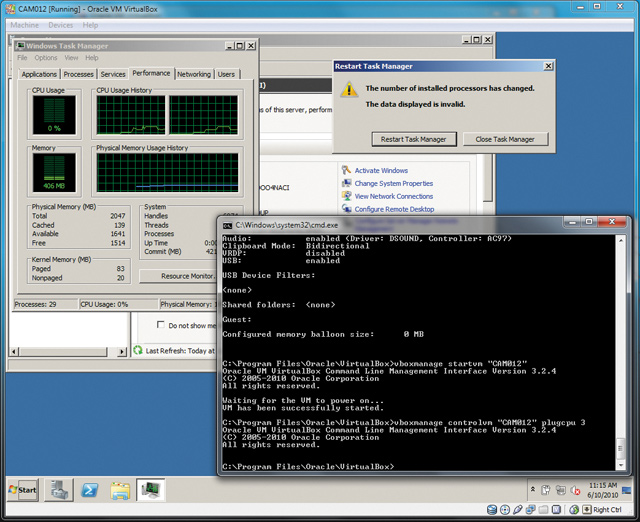Viewport: 640px width, 522px height.
Task: Click the guest network tray icon
Action: coord(561,490)
